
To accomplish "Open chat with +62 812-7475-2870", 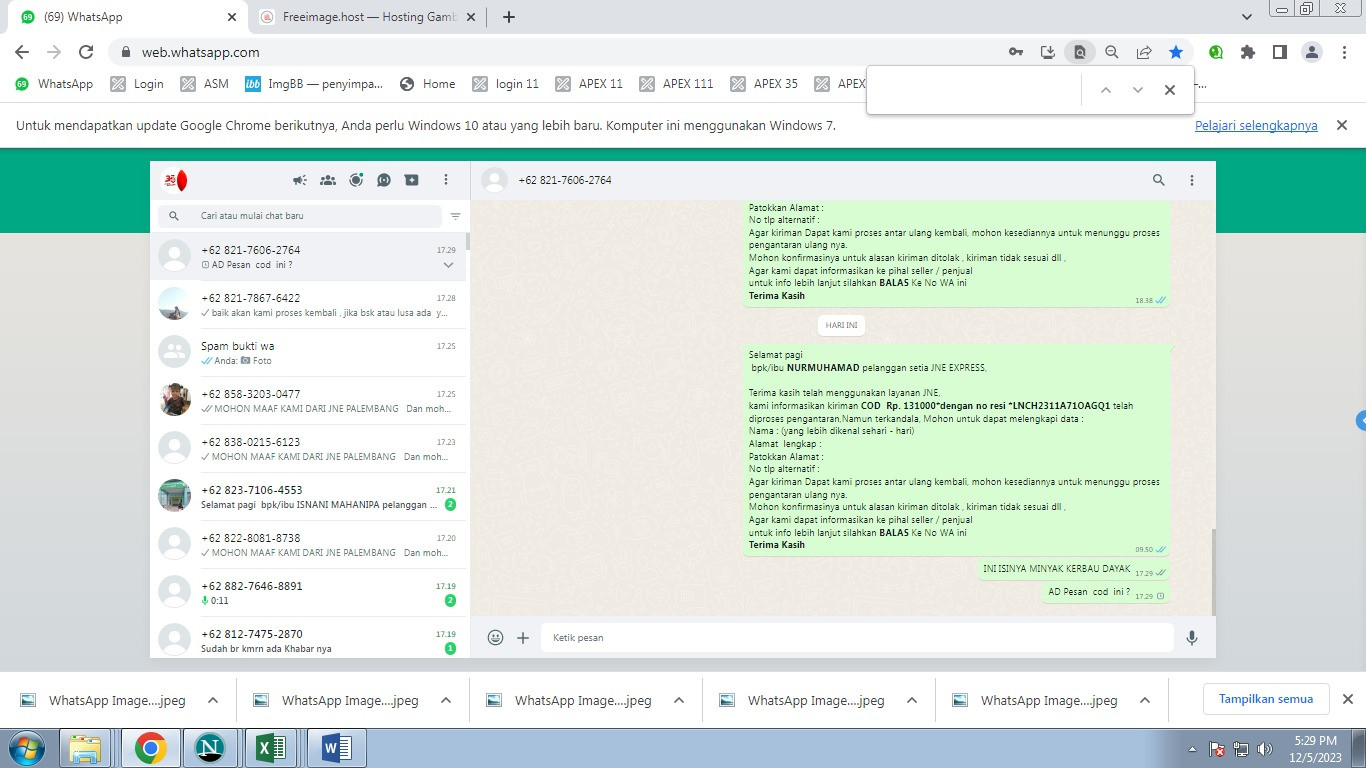I will coord(308,638).
